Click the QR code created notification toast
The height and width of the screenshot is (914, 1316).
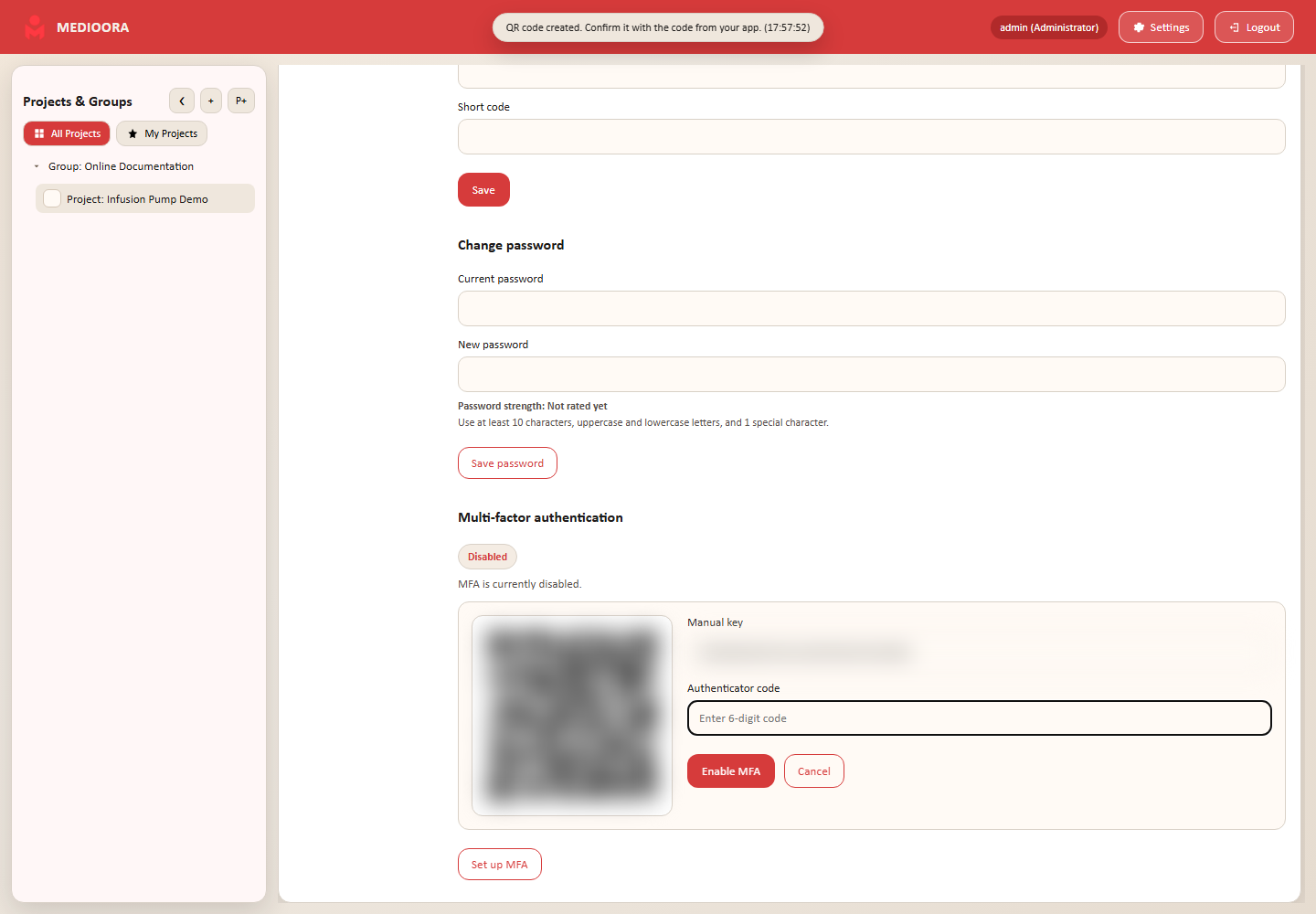click(658, 27)
